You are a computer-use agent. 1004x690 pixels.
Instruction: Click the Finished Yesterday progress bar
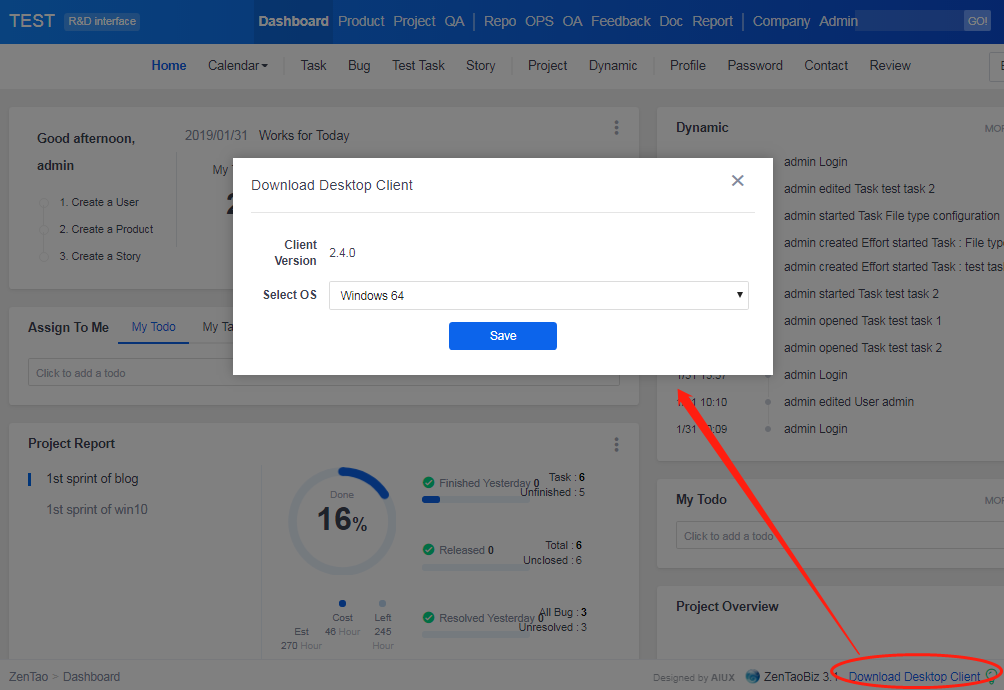coord(470,499)
